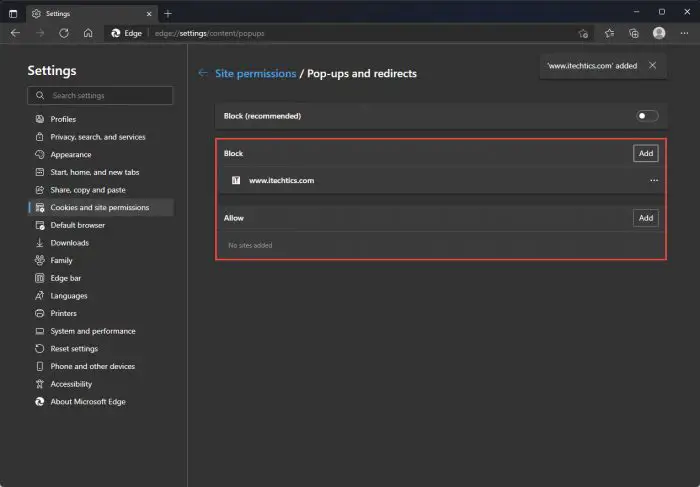The height and width of the screenshot is (487, 700).
Task: Open System and performance settings
Action: [100, 331]
